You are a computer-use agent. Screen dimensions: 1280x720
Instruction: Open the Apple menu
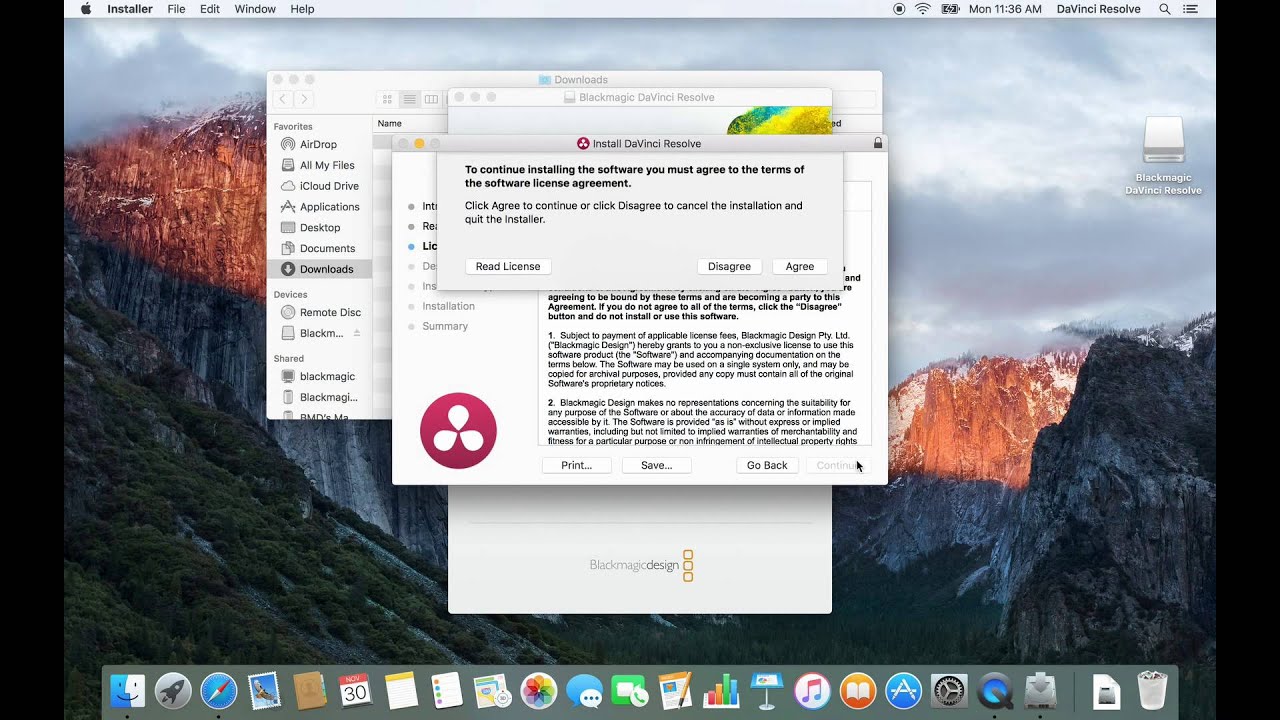coord(85,9)
